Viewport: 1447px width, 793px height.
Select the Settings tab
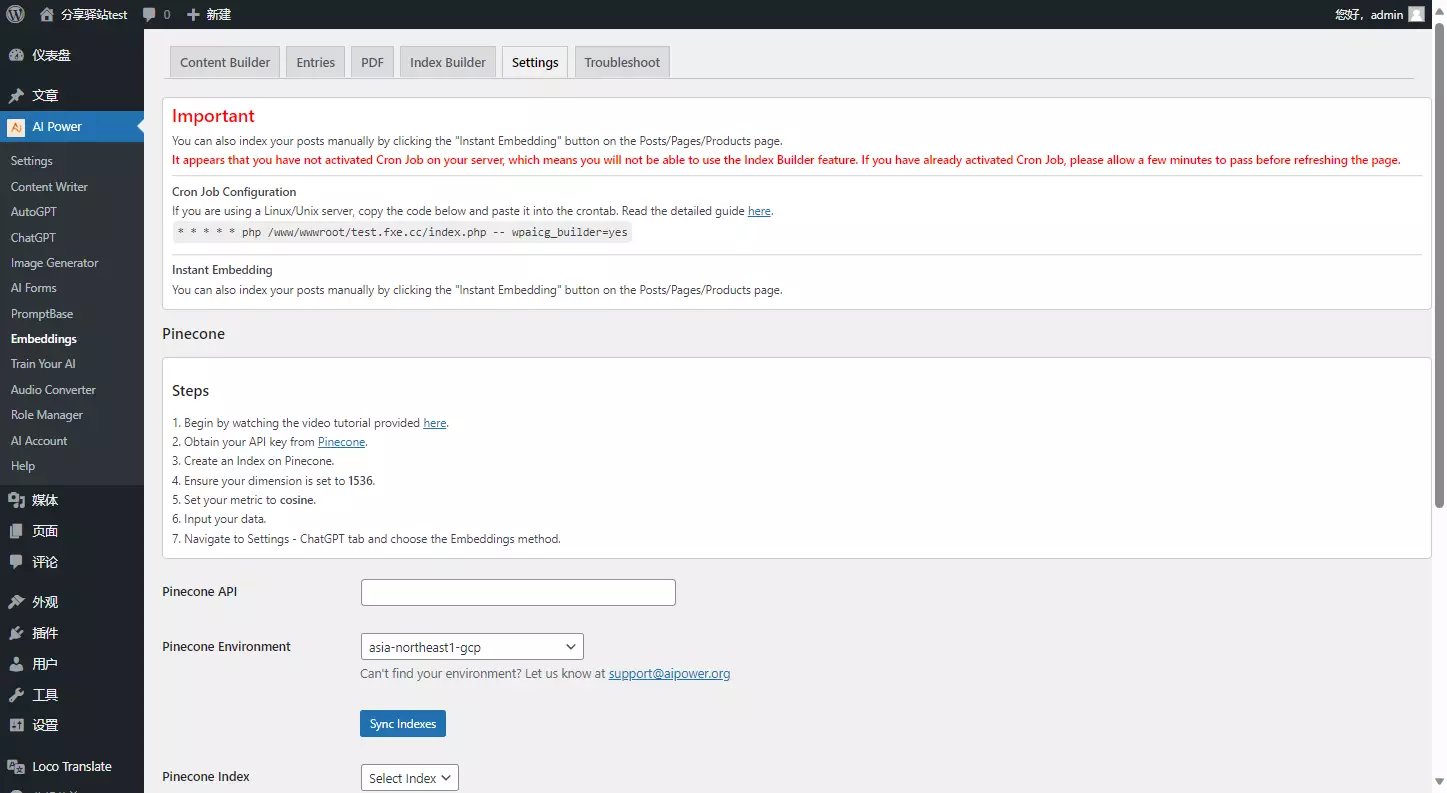(535, 62)
